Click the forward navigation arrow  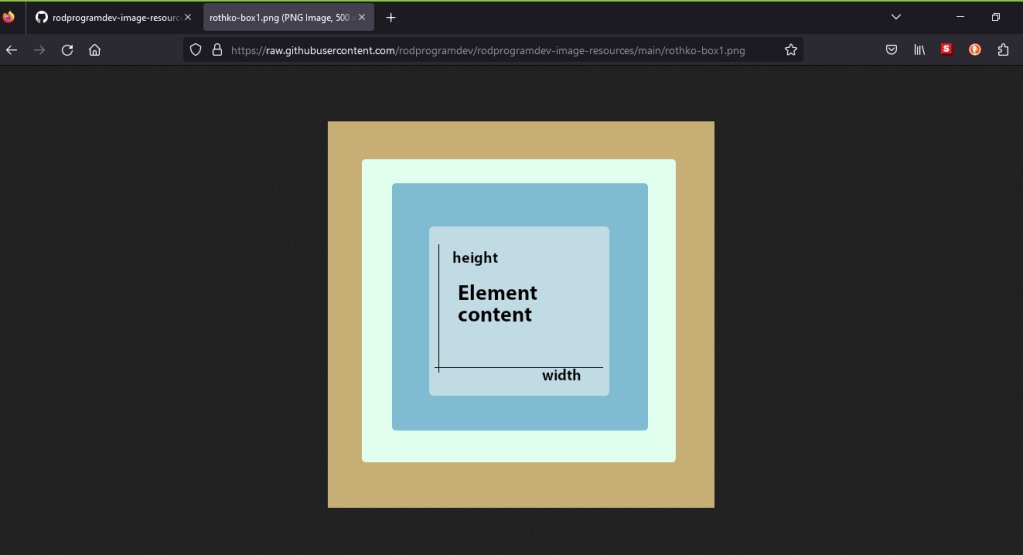pos(39,50)
